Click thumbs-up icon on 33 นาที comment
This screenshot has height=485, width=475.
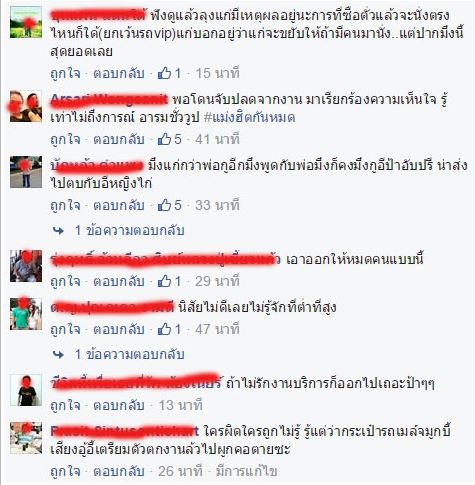[164, 205]
